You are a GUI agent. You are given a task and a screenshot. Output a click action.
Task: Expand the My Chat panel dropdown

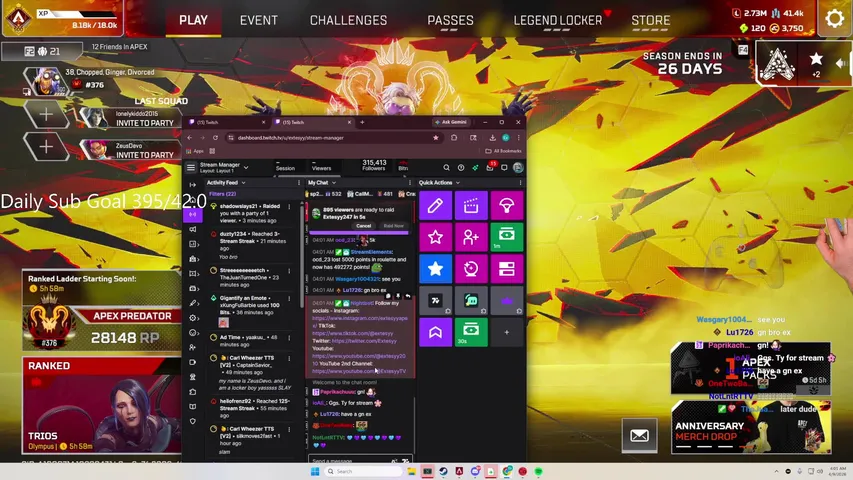coord(333,183)
